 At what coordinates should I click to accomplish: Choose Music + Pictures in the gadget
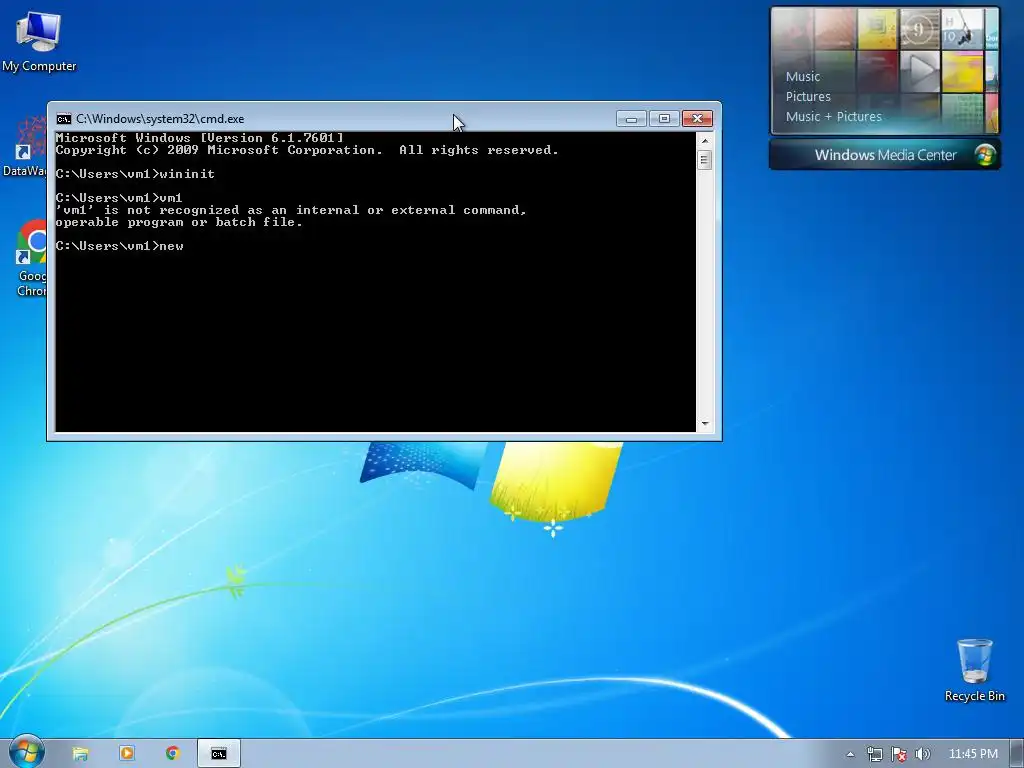[833, 117]
